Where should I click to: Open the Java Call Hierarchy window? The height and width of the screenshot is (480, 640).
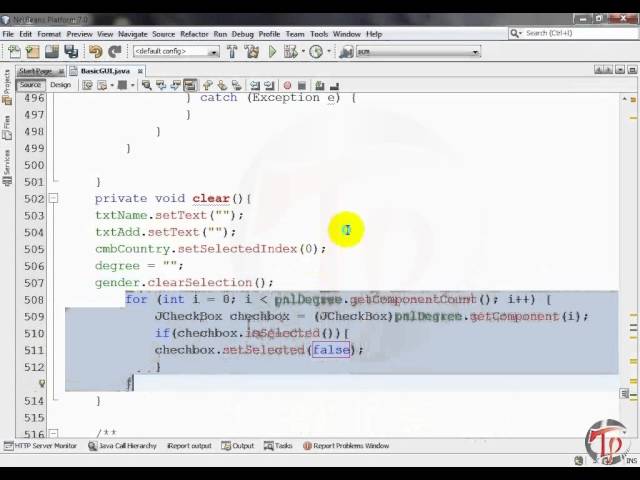[122, 446]
